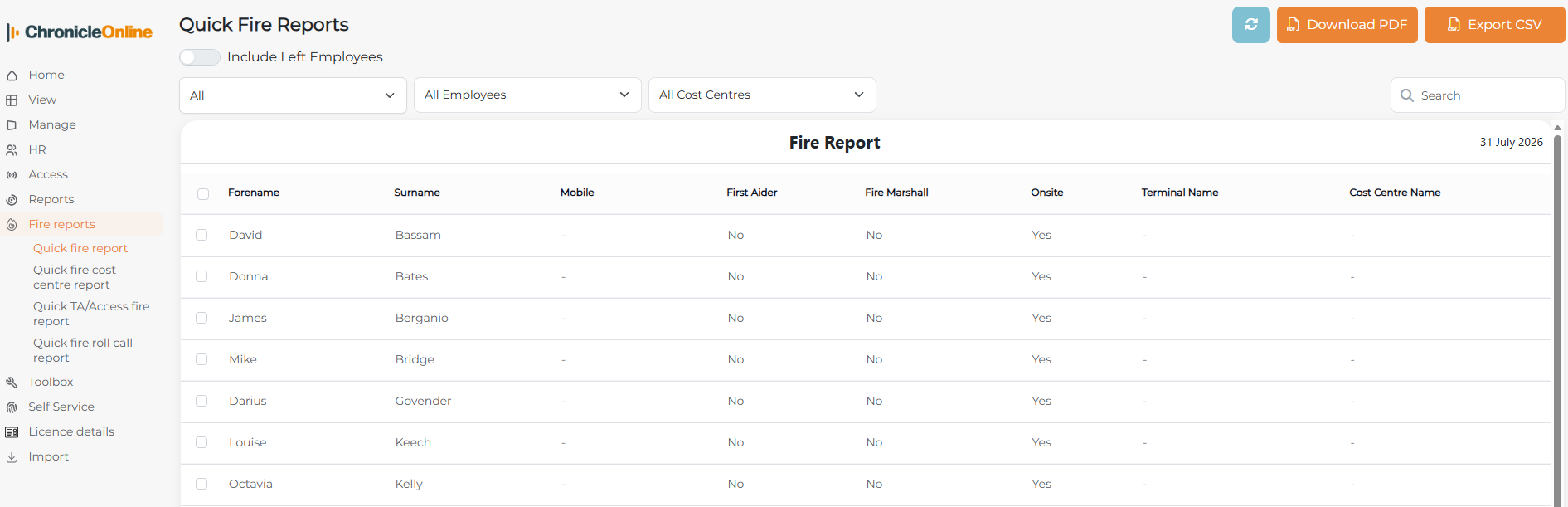The width and height of the screenshot is (1568, 507).
Task: Click the scrollbar up arrow
Action: (1557, 128)
